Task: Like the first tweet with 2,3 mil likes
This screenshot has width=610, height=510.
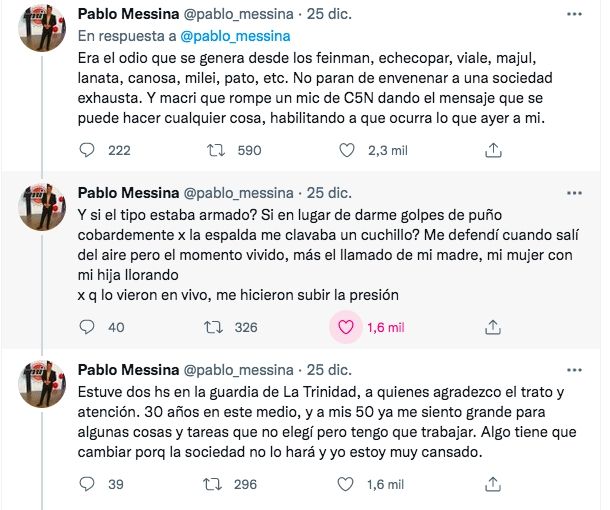Action: tap(347, 150)
